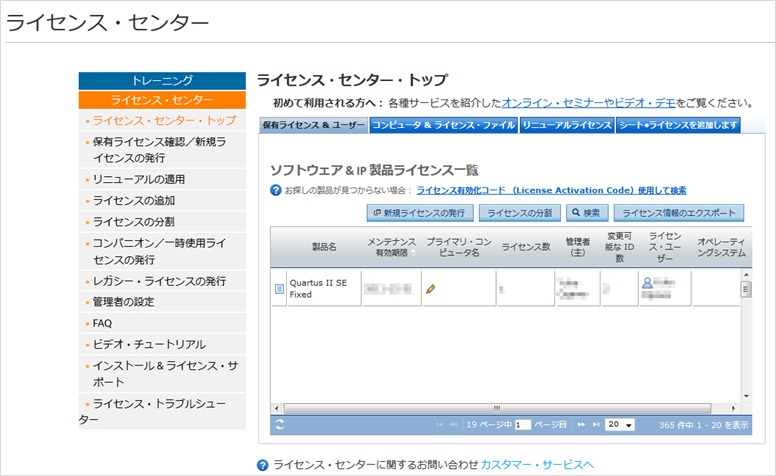Click the ライセンスの分割 button above the table
The height and width of the screenshot is (476, 776).
pyautogui.click(x=520, y=213)
